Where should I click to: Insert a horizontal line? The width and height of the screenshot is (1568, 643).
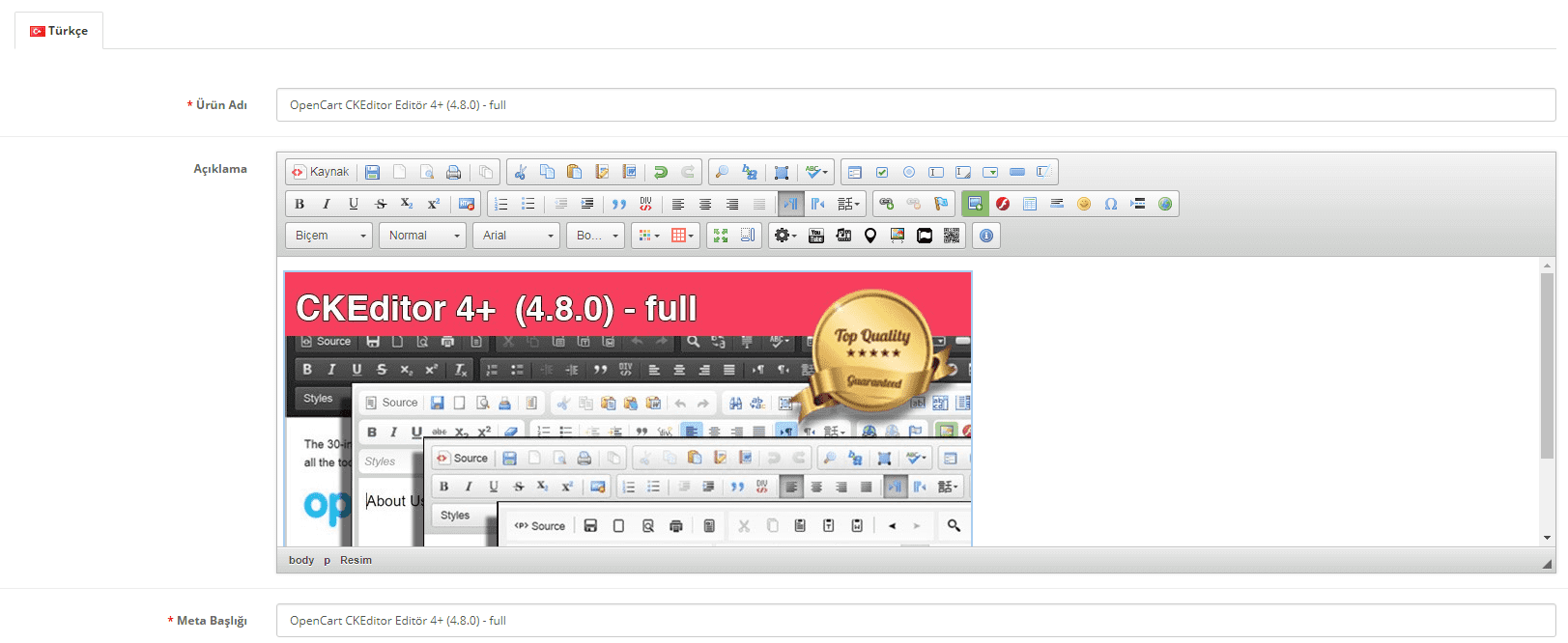pos(1057,204)
